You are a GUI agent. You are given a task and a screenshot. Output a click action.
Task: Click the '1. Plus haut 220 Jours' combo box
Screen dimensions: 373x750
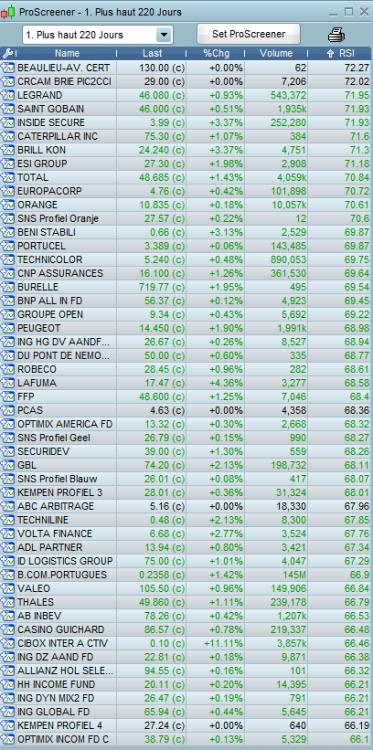98,35
